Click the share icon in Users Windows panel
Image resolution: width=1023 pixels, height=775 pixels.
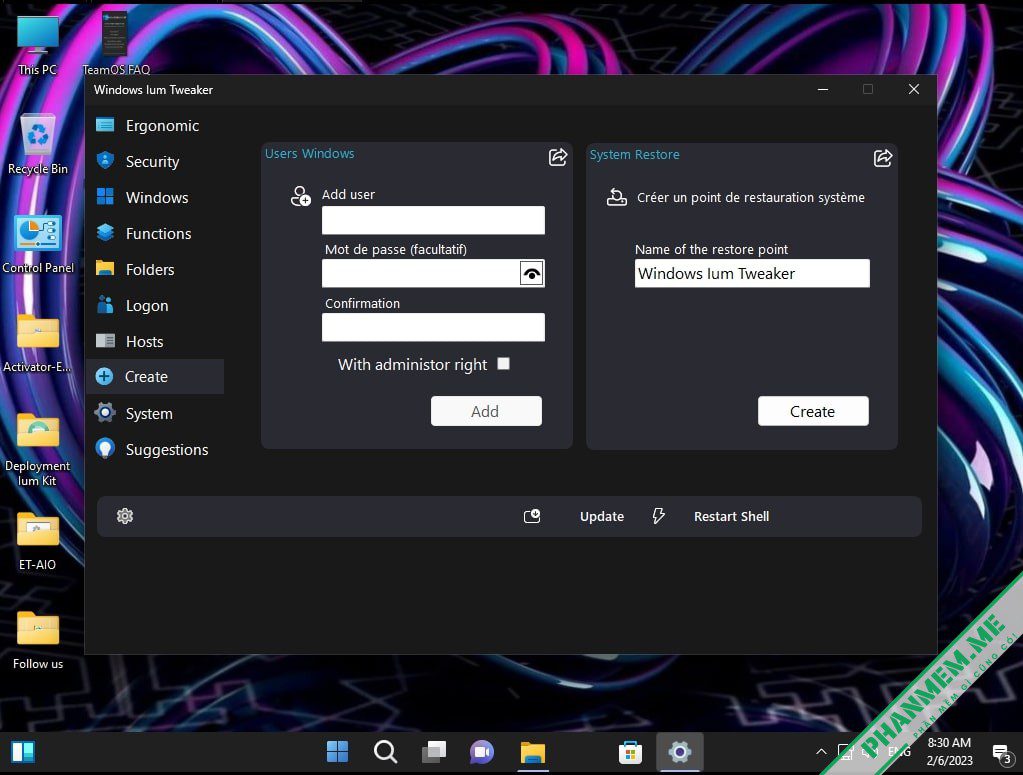pos(558,157)
